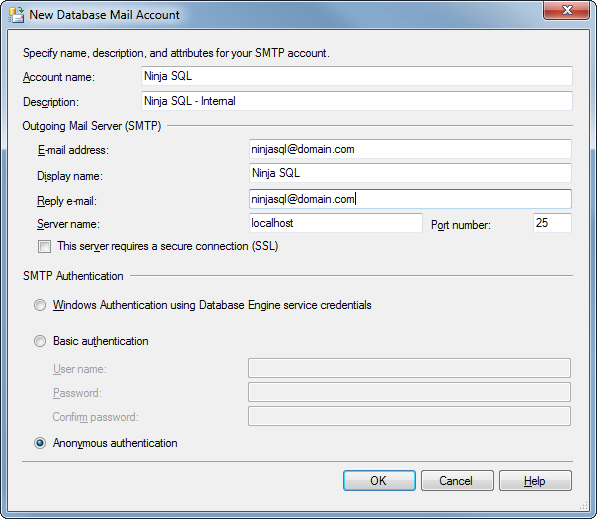Click the Server name field containing localhost
Image resolution: width=597 pixels, height=519 pixels.
pyautogui.click(x=335, y=223)
